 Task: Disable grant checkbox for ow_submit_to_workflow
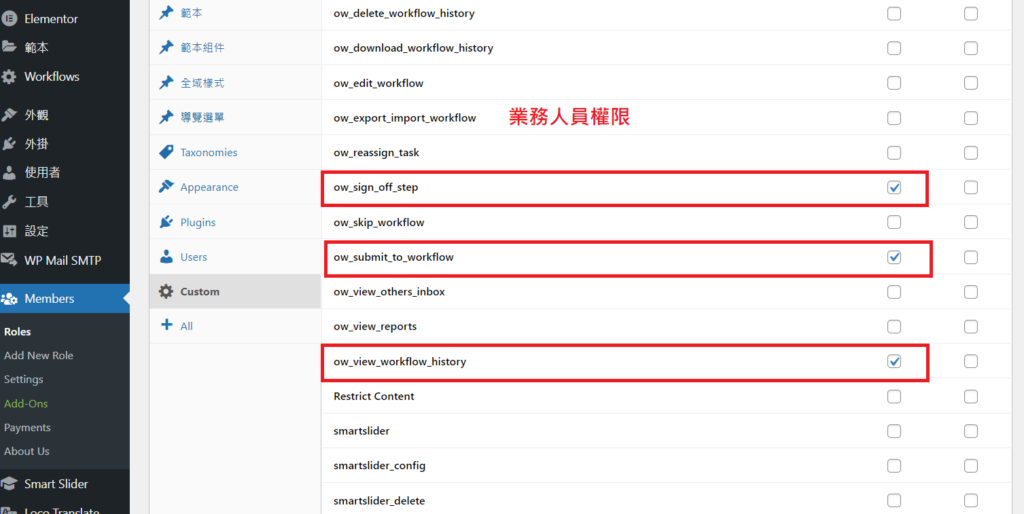coord(894,257)
